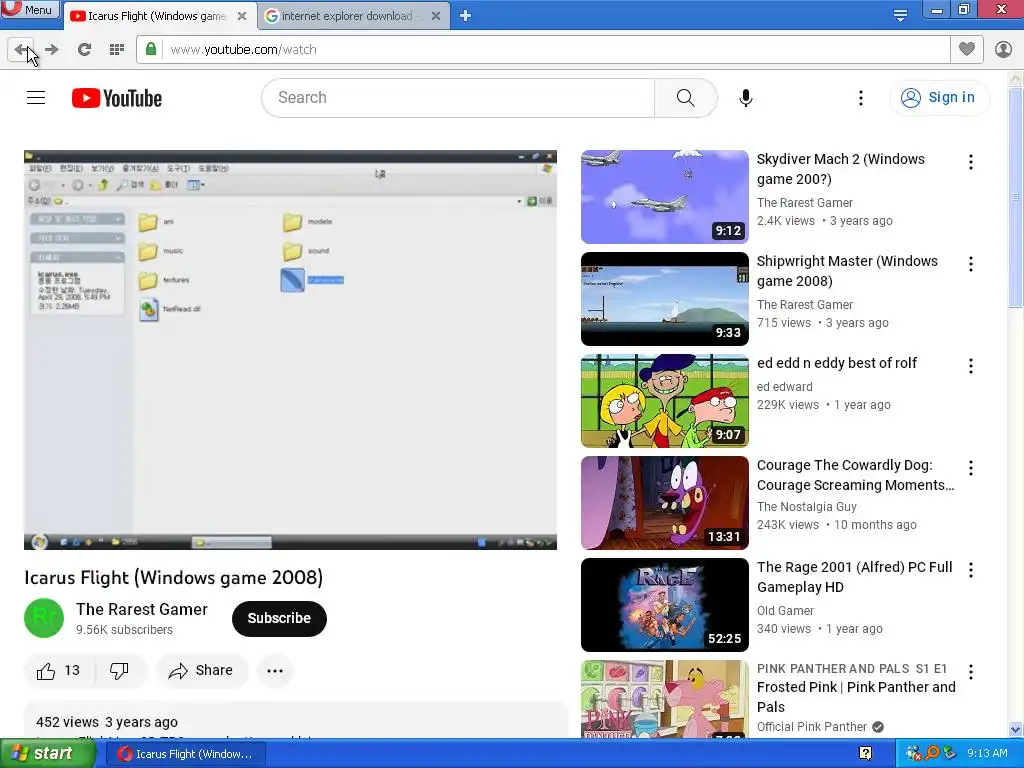Open YouTube hamburger guide menu
The image size is (1024, 768).
[36, 98]
